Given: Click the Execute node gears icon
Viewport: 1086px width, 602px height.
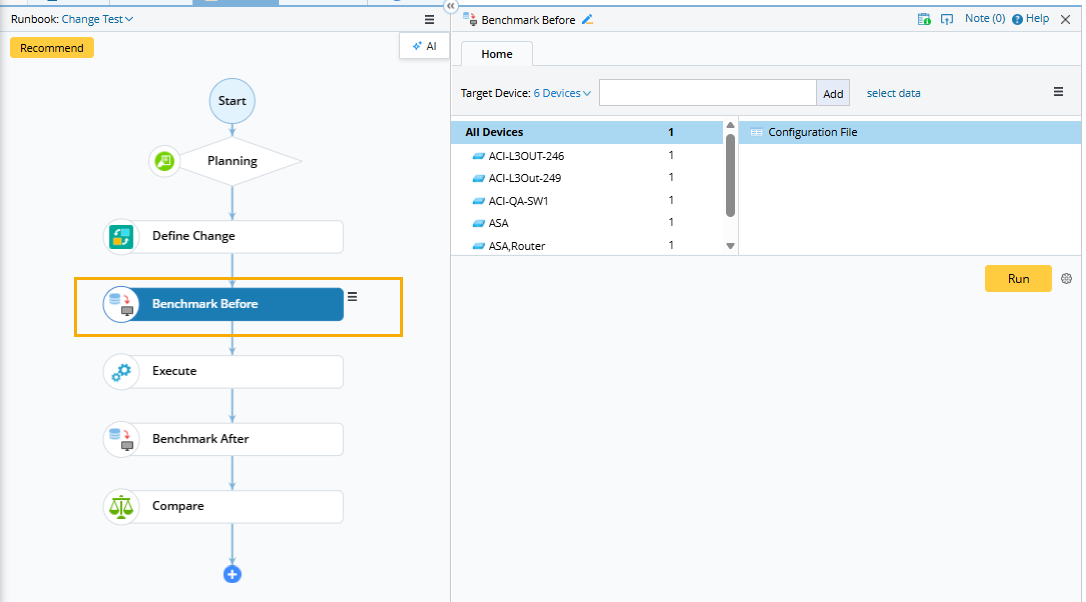Looking at the screenshot, I should tap(121, 372).
